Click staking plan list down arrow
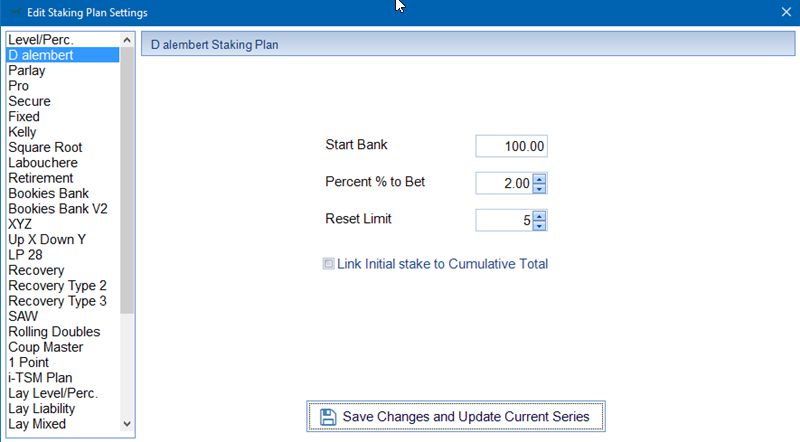The image size is (800, 442). [x=127, y=424]
